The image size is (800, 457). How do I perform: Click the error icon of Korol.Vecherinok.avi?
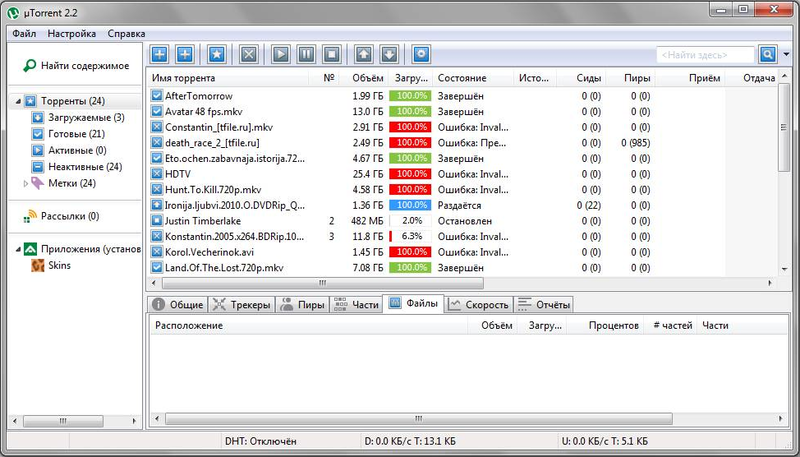point(157,252)
